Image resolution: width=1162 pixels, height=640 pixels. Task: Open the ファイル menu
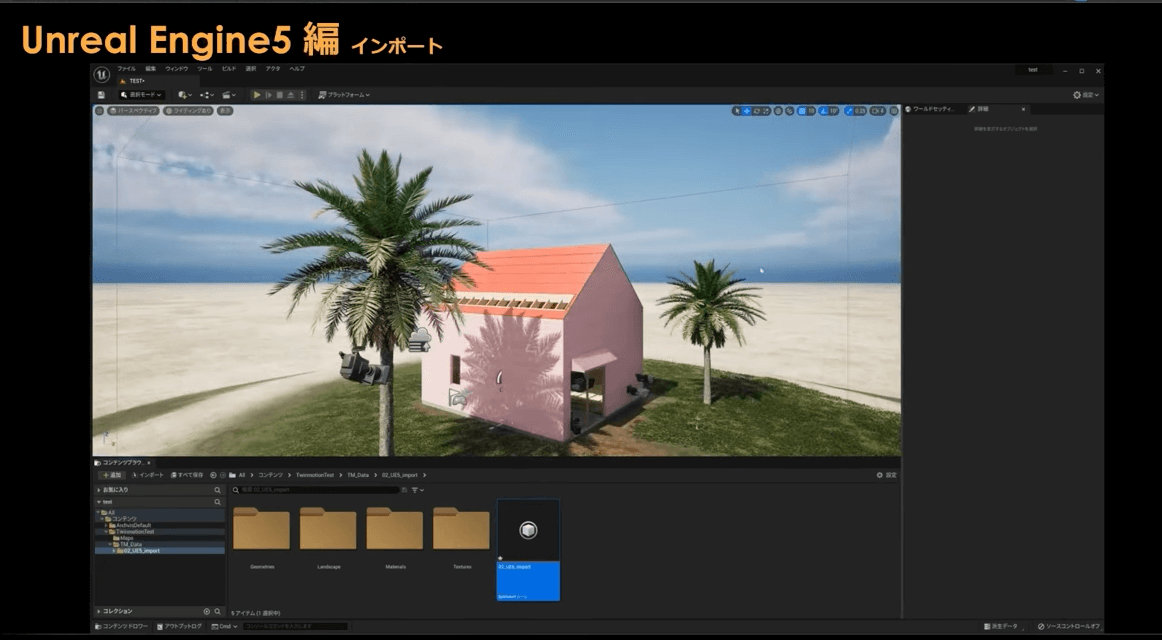[127, 69]
